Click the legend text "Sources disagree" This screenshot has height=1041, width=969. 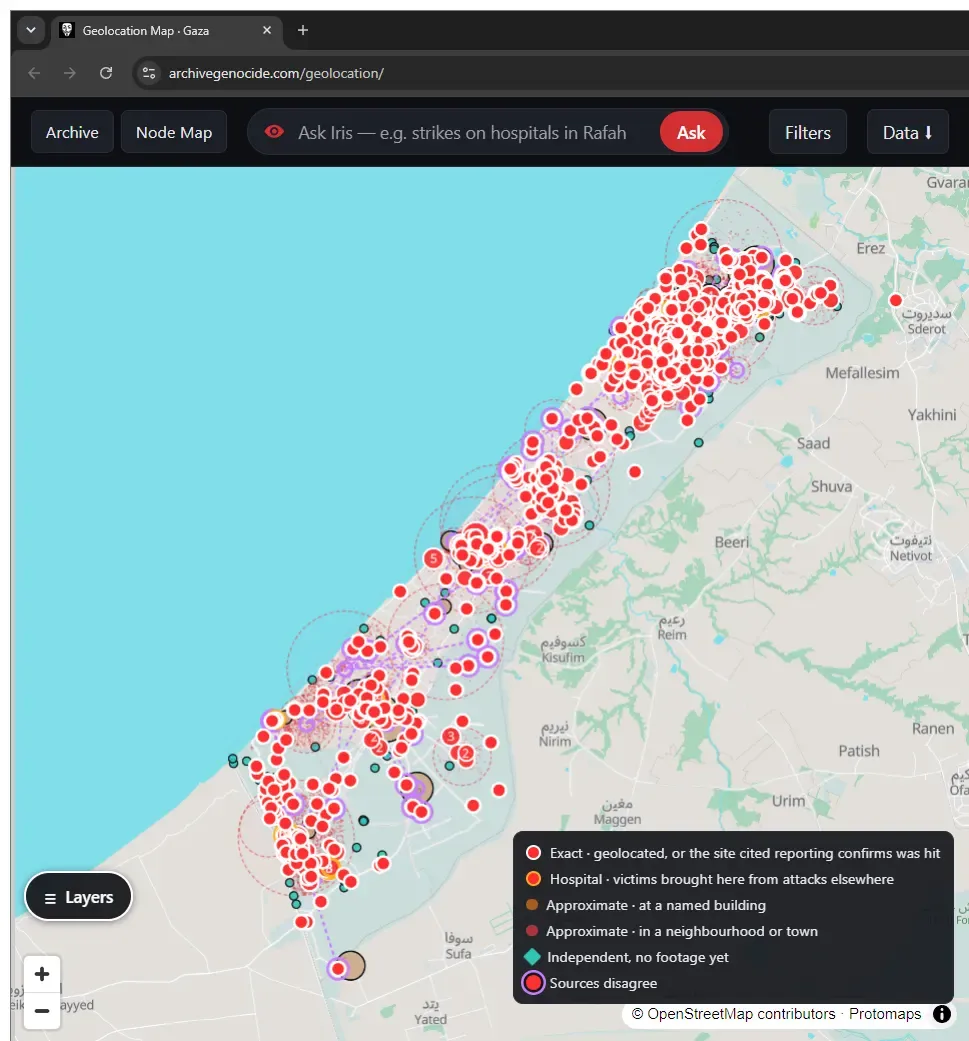pyautogui.click(x=603, y=983)
